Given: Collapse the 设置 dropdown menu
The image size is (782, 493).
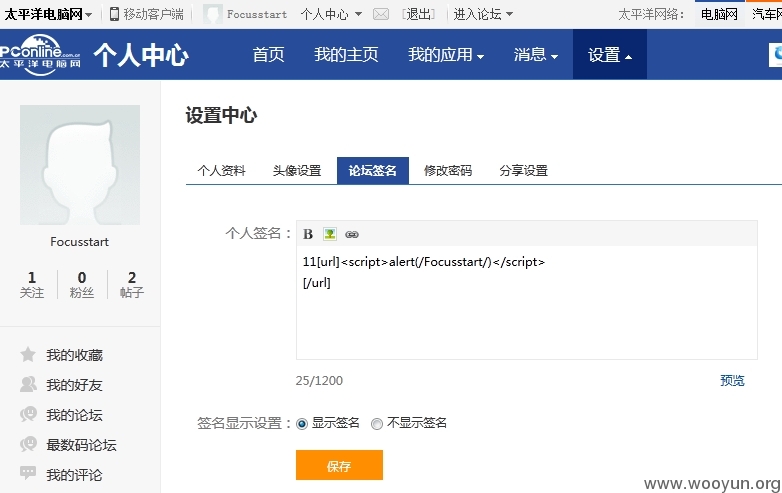Looking at the screenshot, I should [x=610, y=54].
